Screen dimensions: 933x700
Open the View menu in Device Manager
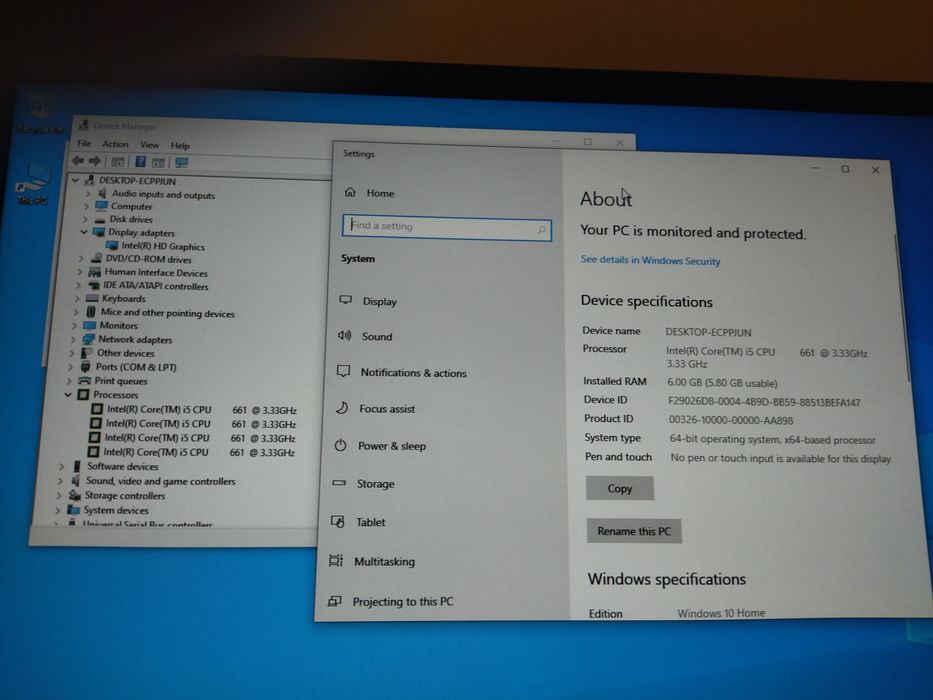(149, 145)
